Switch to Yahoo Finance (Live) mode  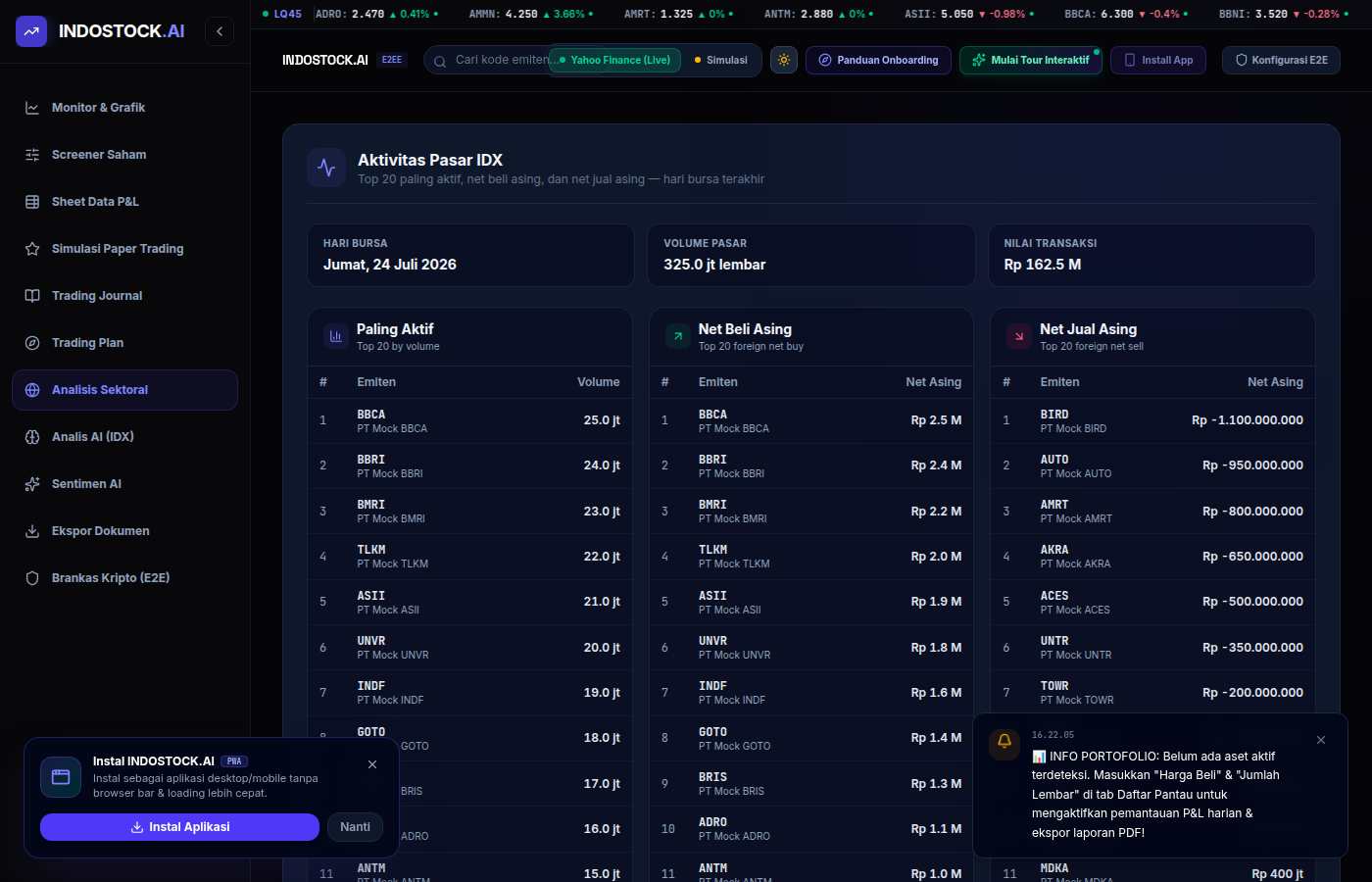[x=614, y=60]
